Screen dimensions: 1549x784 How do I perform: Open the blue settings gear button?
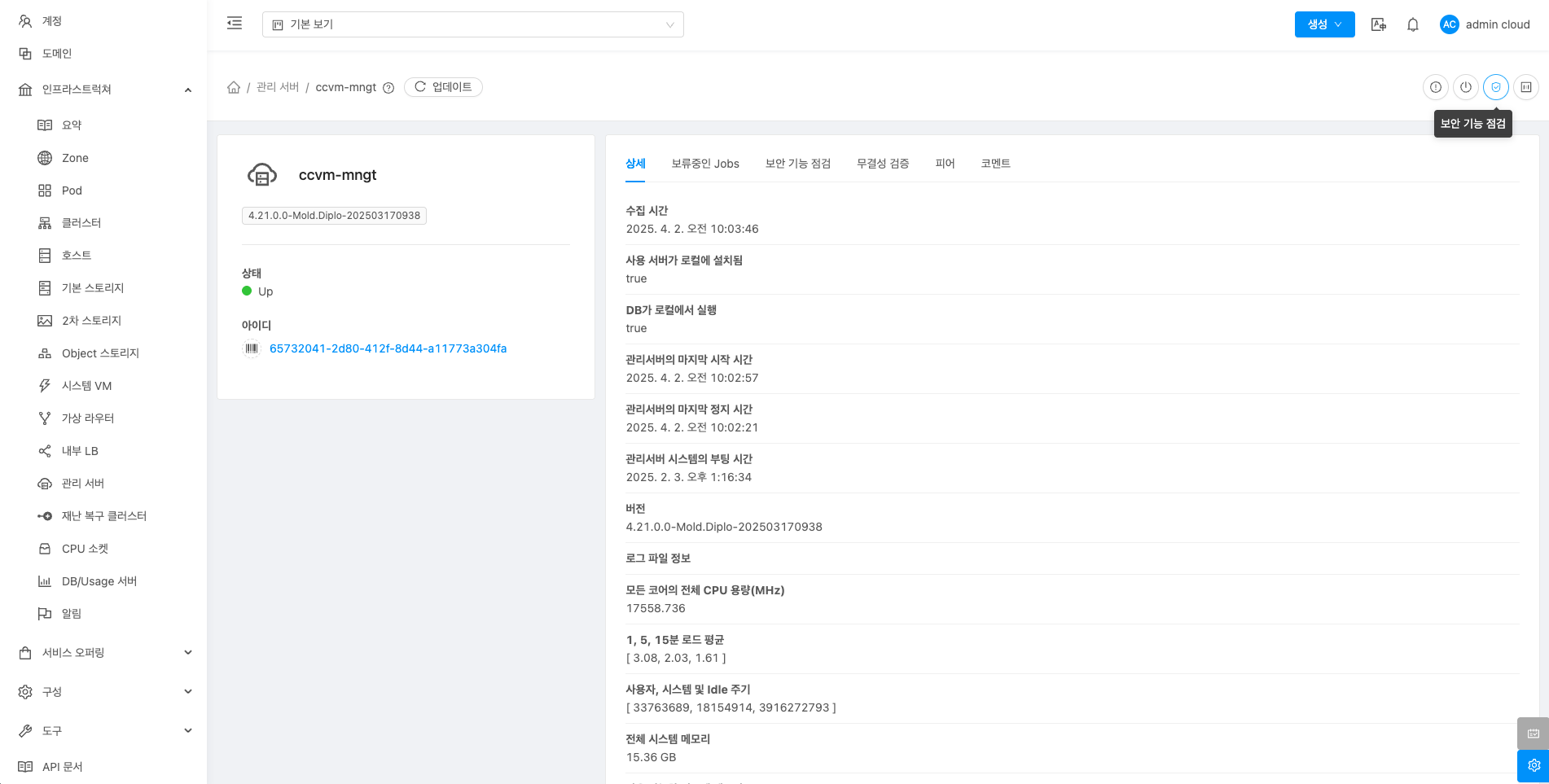(x=1533, y=765)
